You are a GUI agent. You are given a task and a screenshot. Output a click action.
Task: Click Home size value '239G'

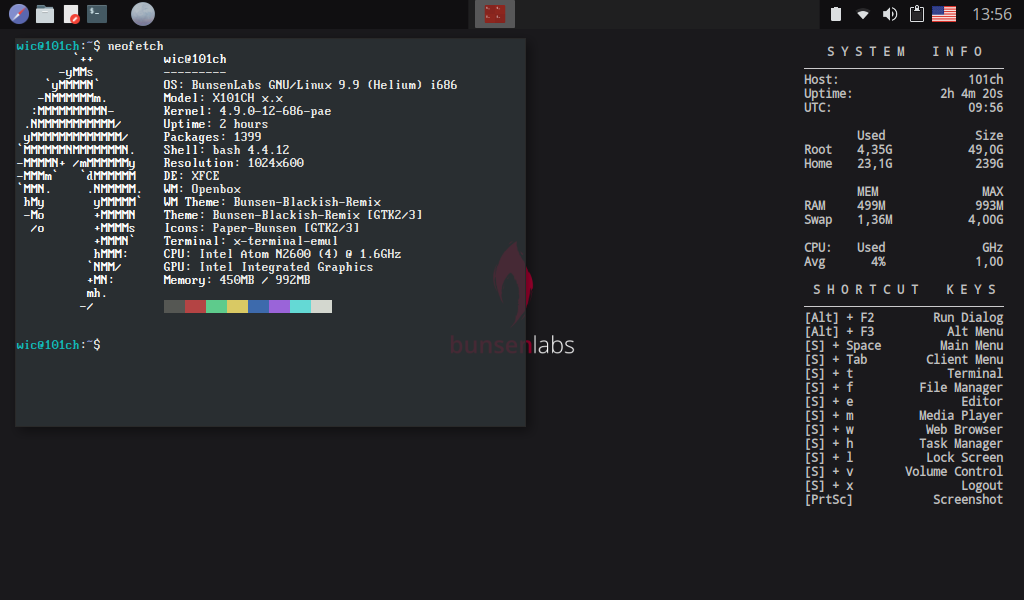989,163
